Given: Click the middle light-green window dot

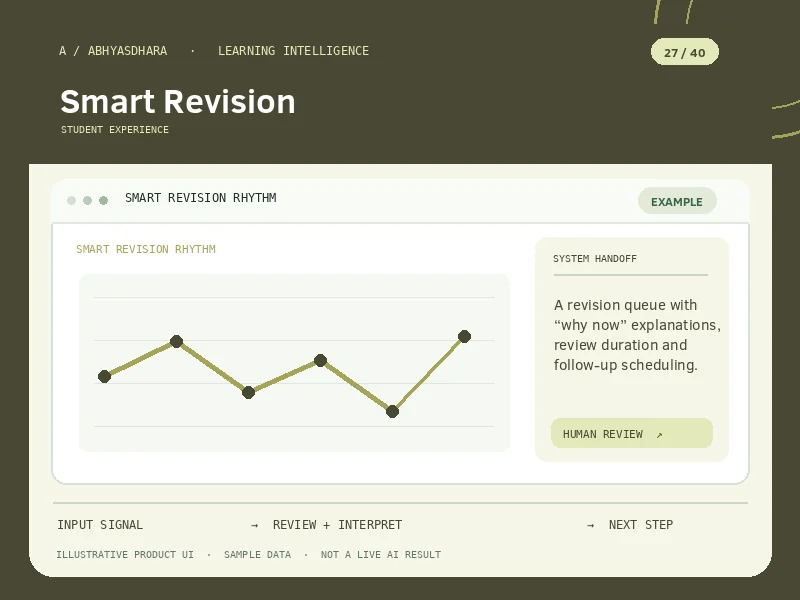Looking at the screenshot, I should pyautogui.click(x=87, y=200).
